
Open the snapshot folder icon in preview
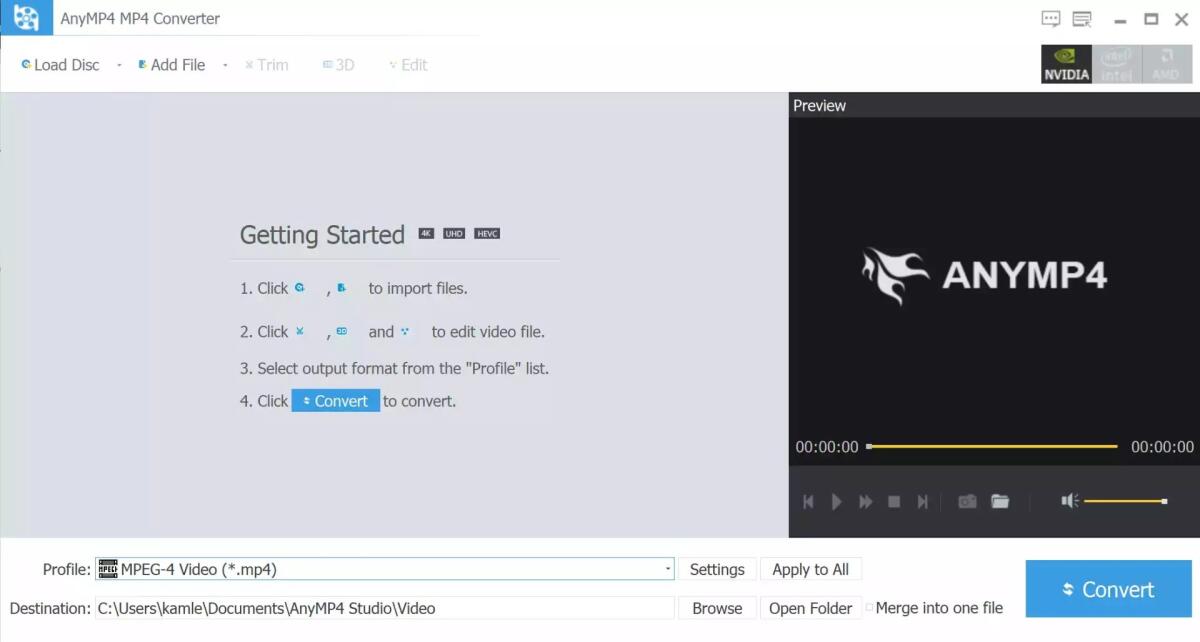pos(1000,501)
